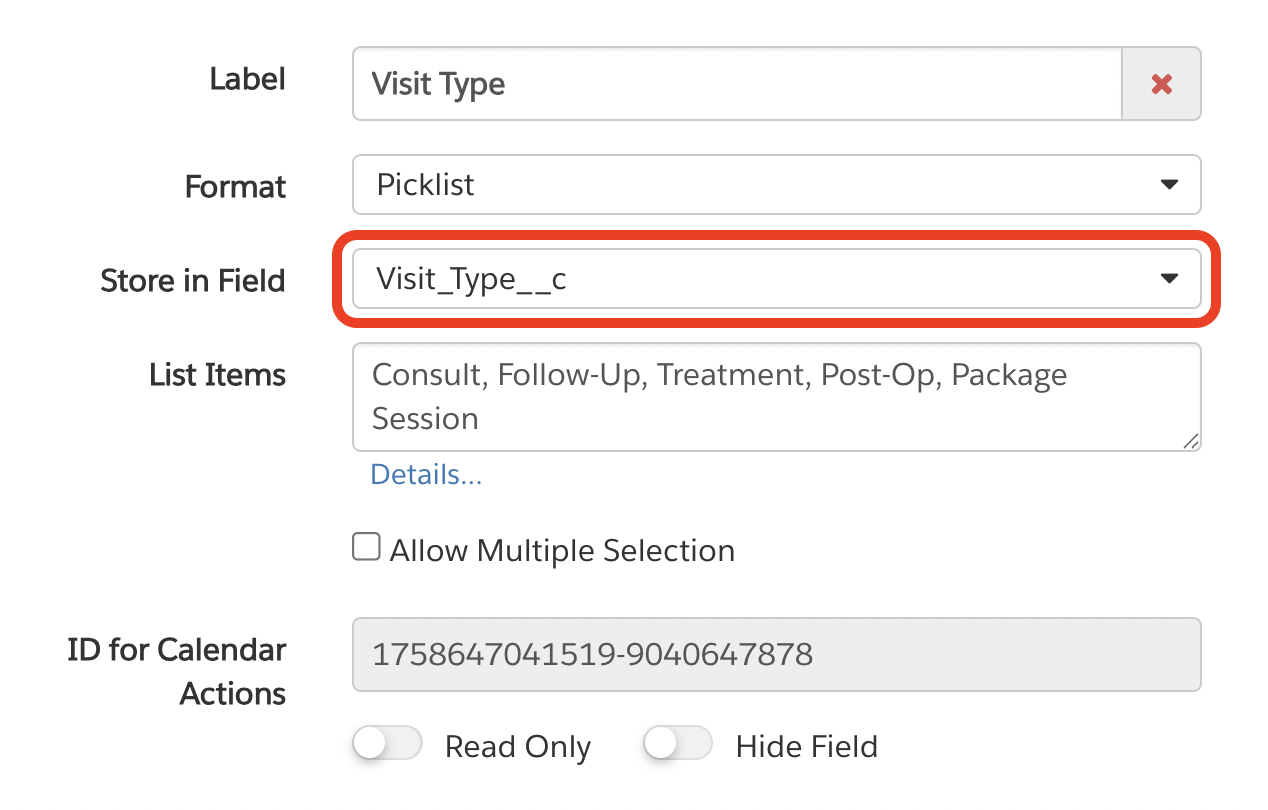The width and height of the screenshot is (1268, 810).
Task: Open the Details... link
Action: (x=426, y=474)
